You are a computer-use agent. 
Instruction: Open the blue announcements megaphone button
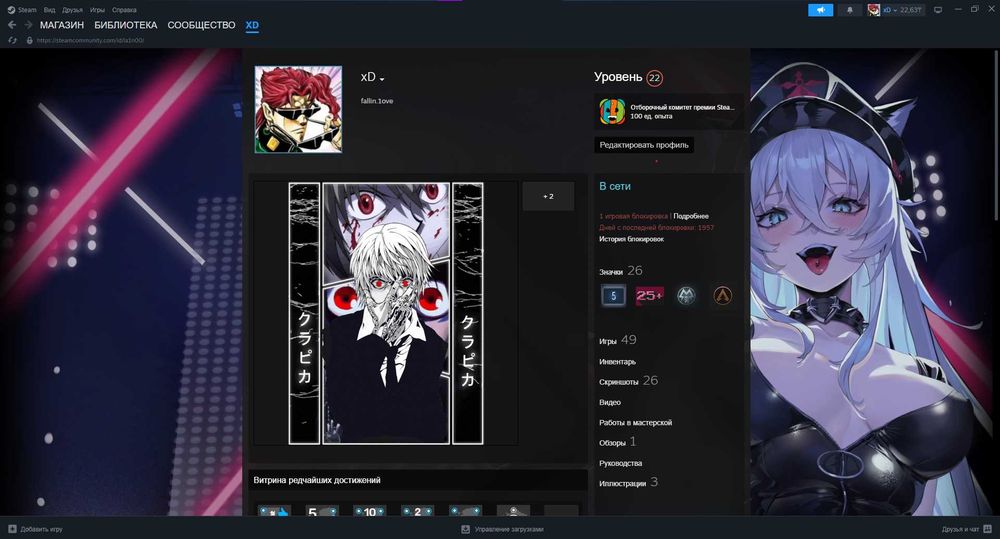821,10
